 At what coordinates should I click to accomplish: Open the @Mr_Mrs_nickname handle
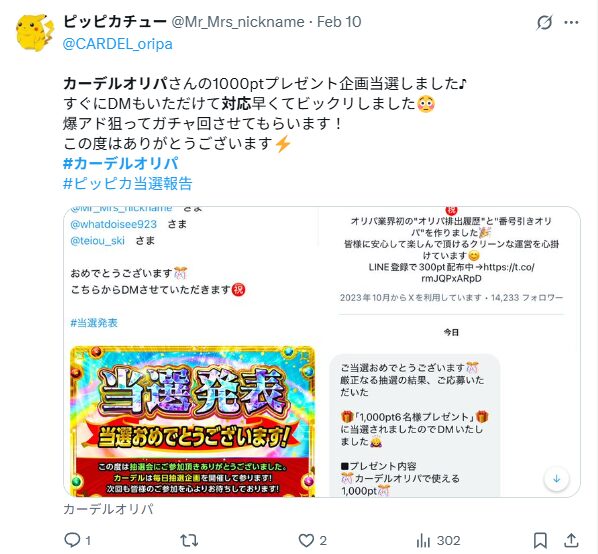point(238,22)
